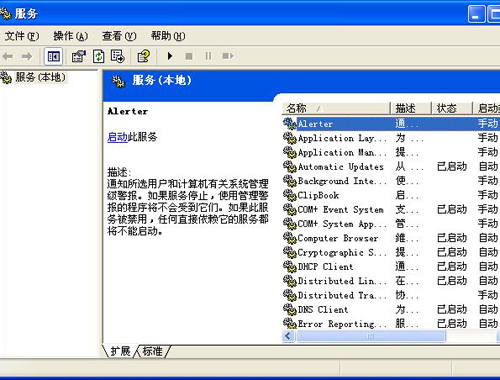Click the gear icon for Distributed Lin...
Image resolution: width=500 pixels, height=380 pixels.
click(x=290, y=281)
